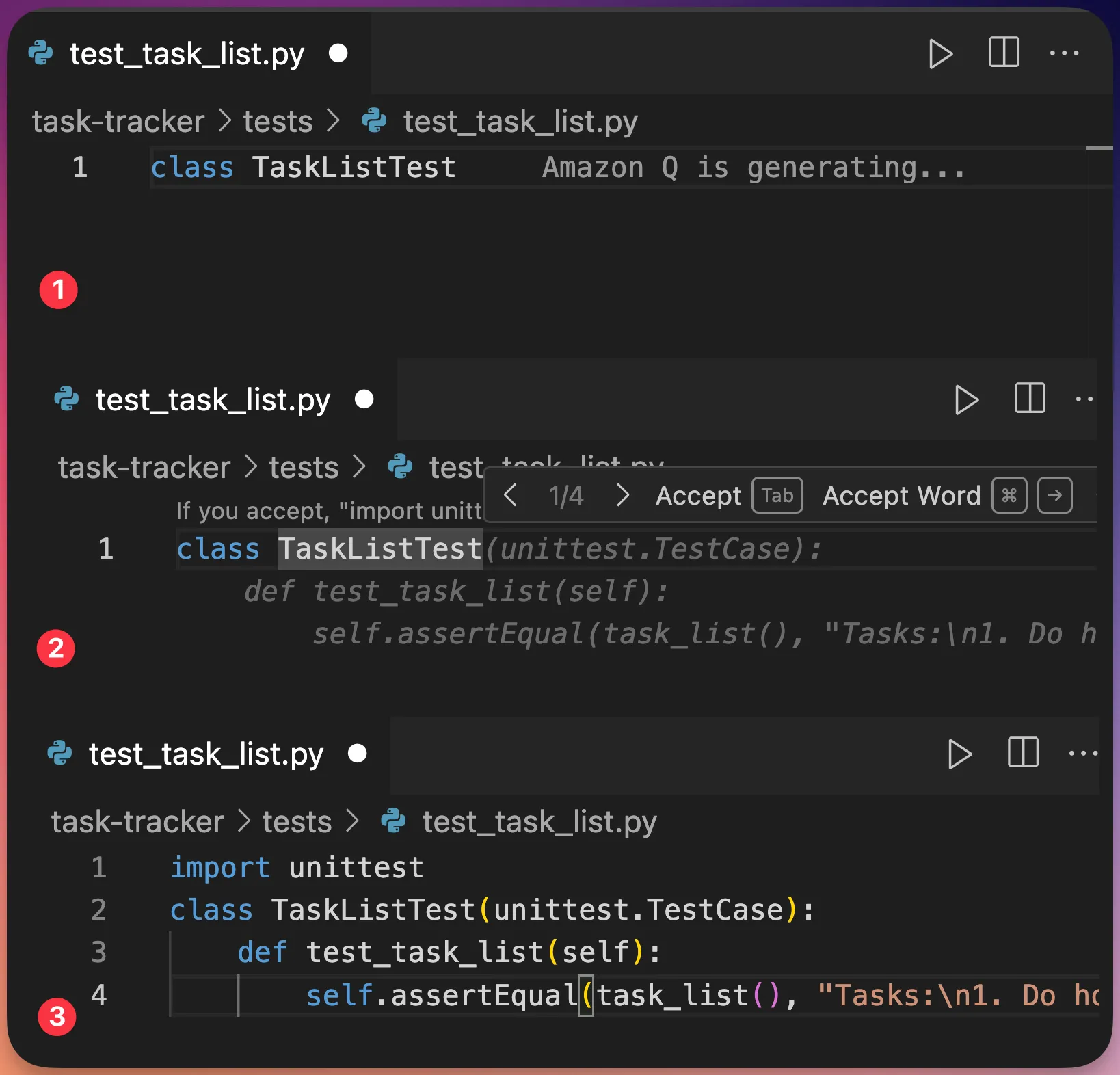Viewport: 1120px width, 1075px height.
Task: Run Python file in the suggestion-toolbar editor
Action: click(966, 400)
